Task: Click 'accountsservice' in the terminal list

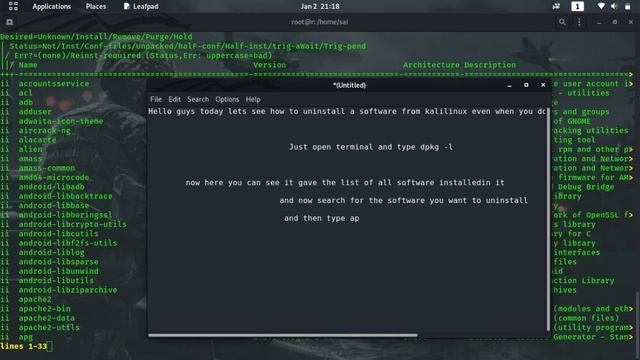Action: tap(53, 84)
